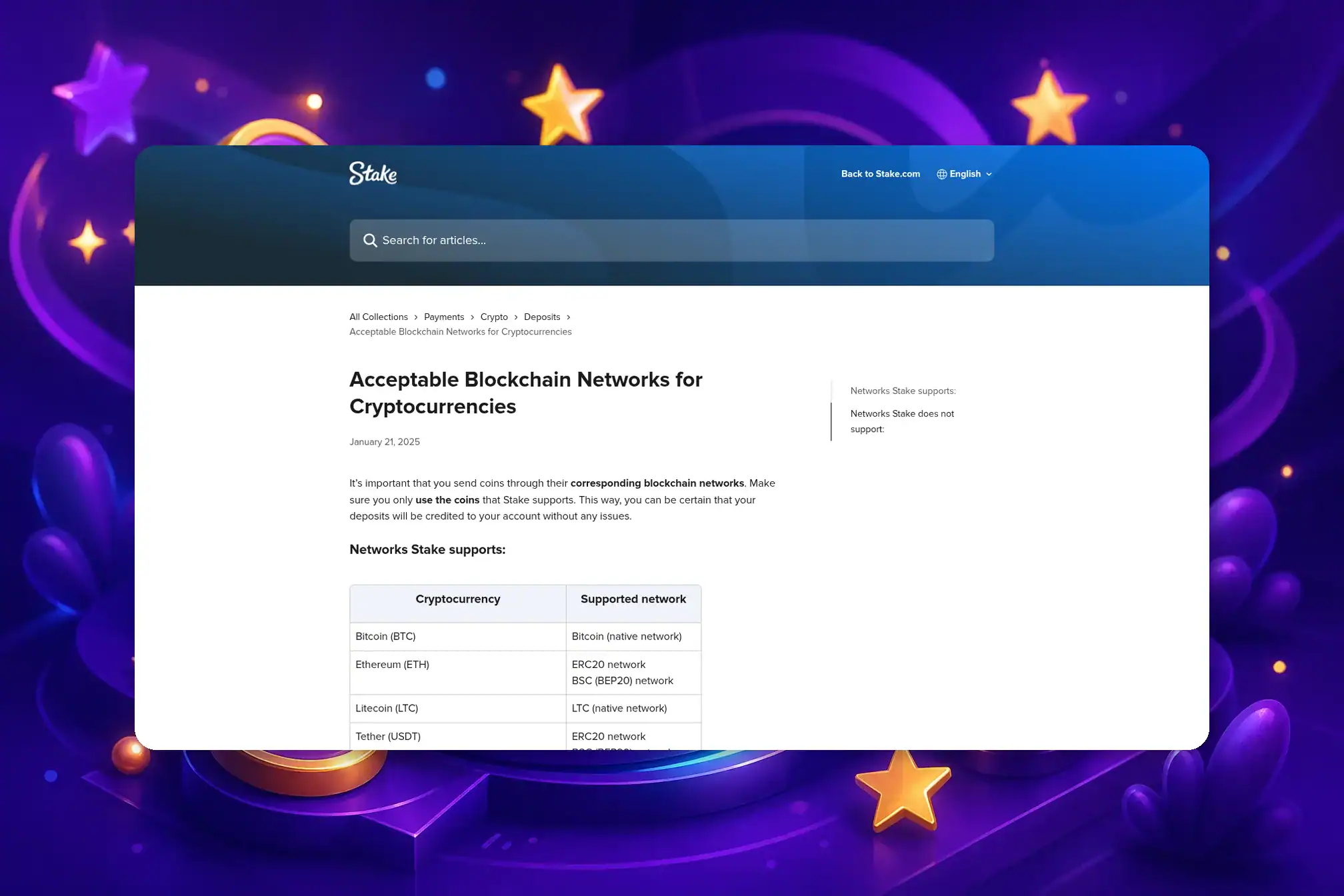Select the Litecoin (LTC) cell
Image resolution: width=1344 pixels, height=896 pixels.
point(458,709)
